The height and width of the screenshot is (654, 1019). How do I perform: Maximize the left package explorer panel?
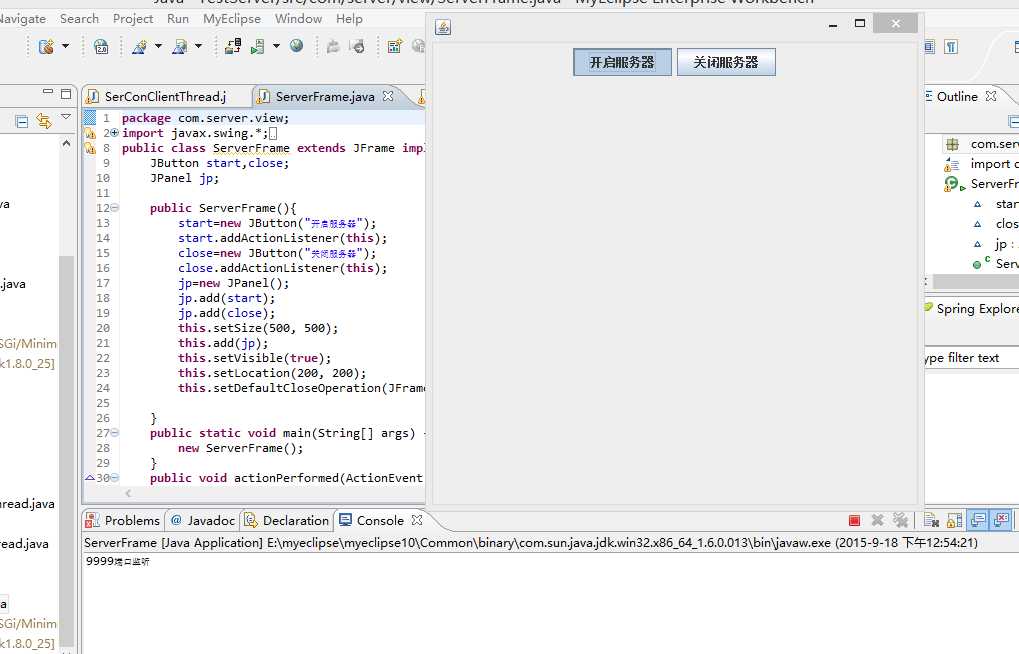[x=66, y=94]
